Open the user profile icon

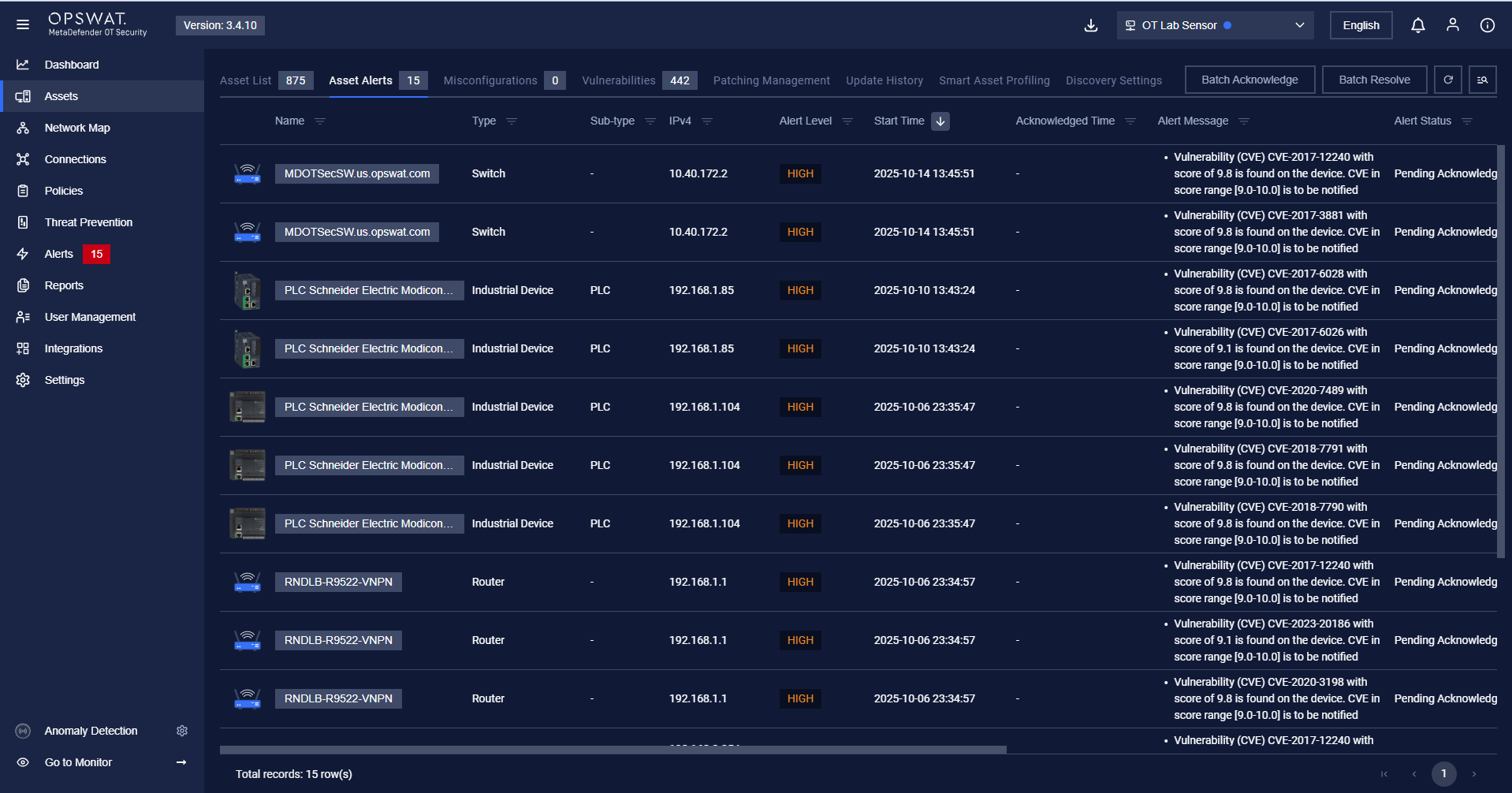tap(1452, 25)
